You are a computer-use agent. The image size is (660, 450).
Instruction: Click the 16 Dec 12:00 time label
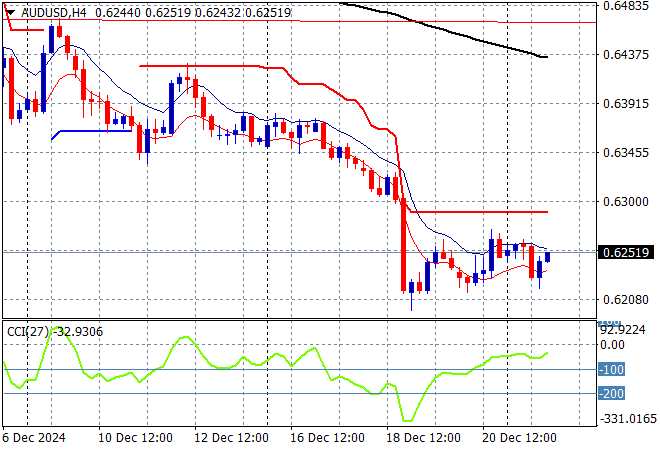point(327,438)
